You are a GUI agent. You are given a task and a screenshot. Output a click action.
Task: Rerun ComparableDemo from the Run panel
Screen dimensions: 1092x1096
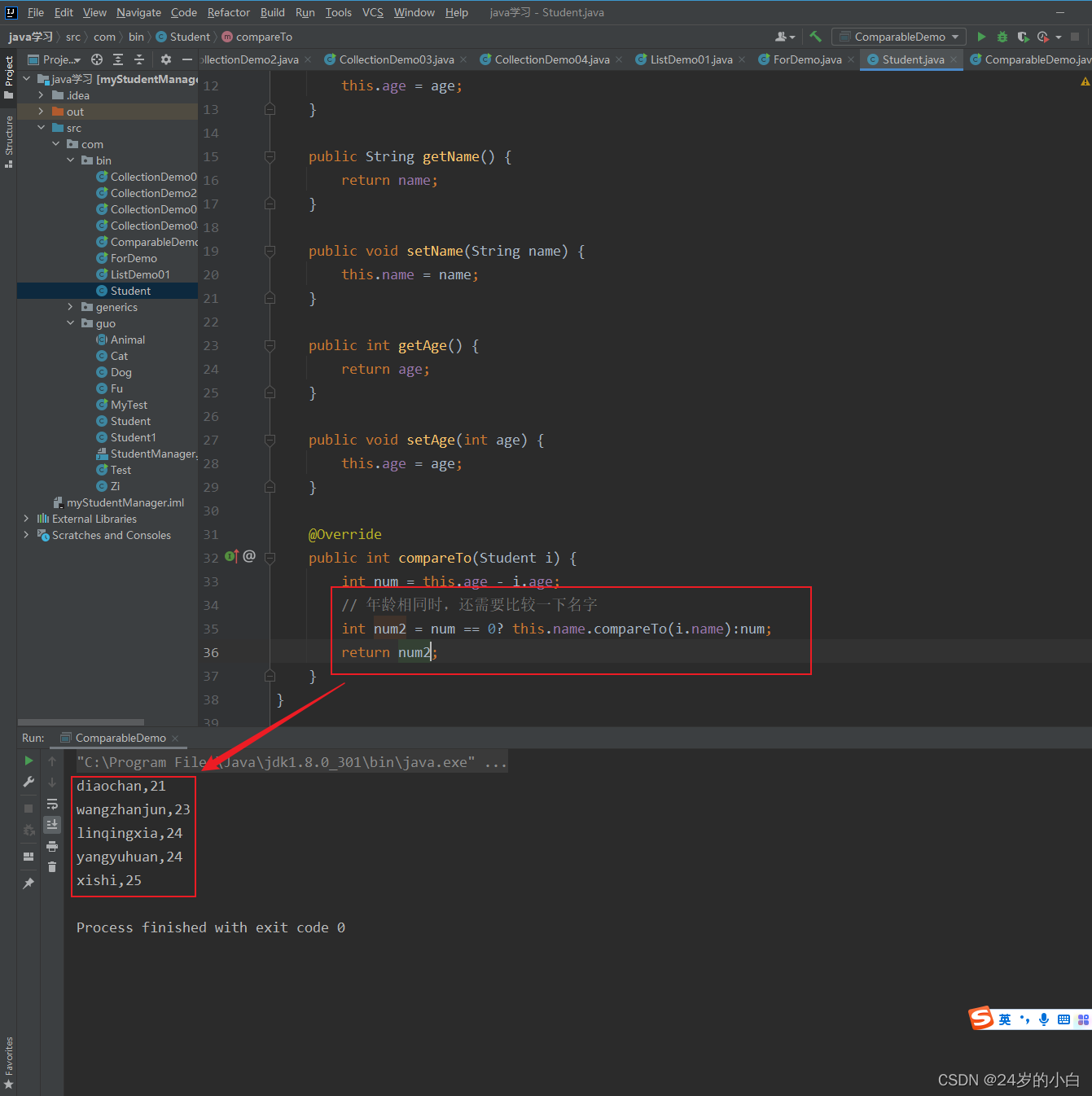(x=29, y=761)
